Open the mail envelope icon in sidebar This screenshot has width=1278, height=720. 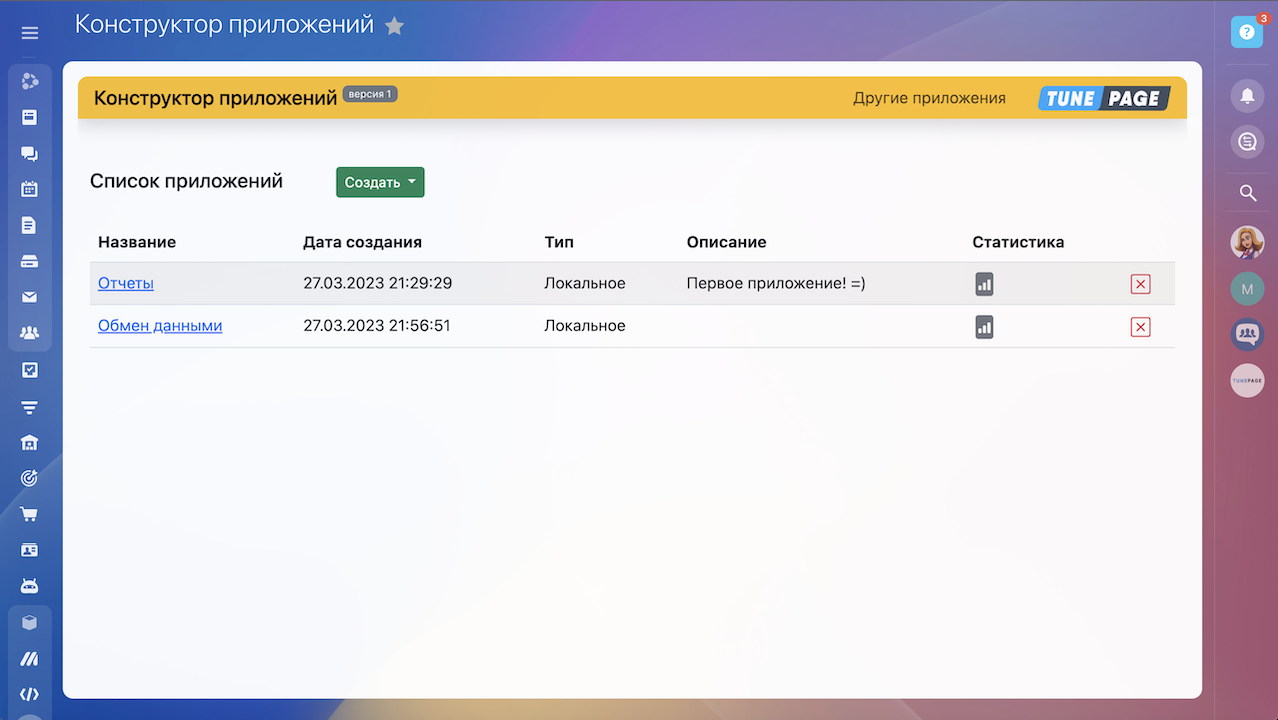click(x=30, y=297)
